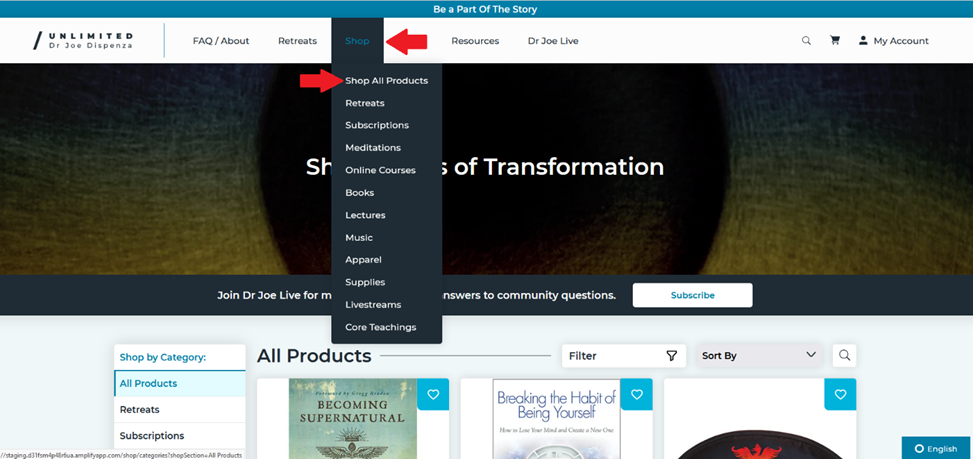This screenshot has width=973, height=459.
Task: Select Meditations from the Shop dropdown
Action: point(373,148)
